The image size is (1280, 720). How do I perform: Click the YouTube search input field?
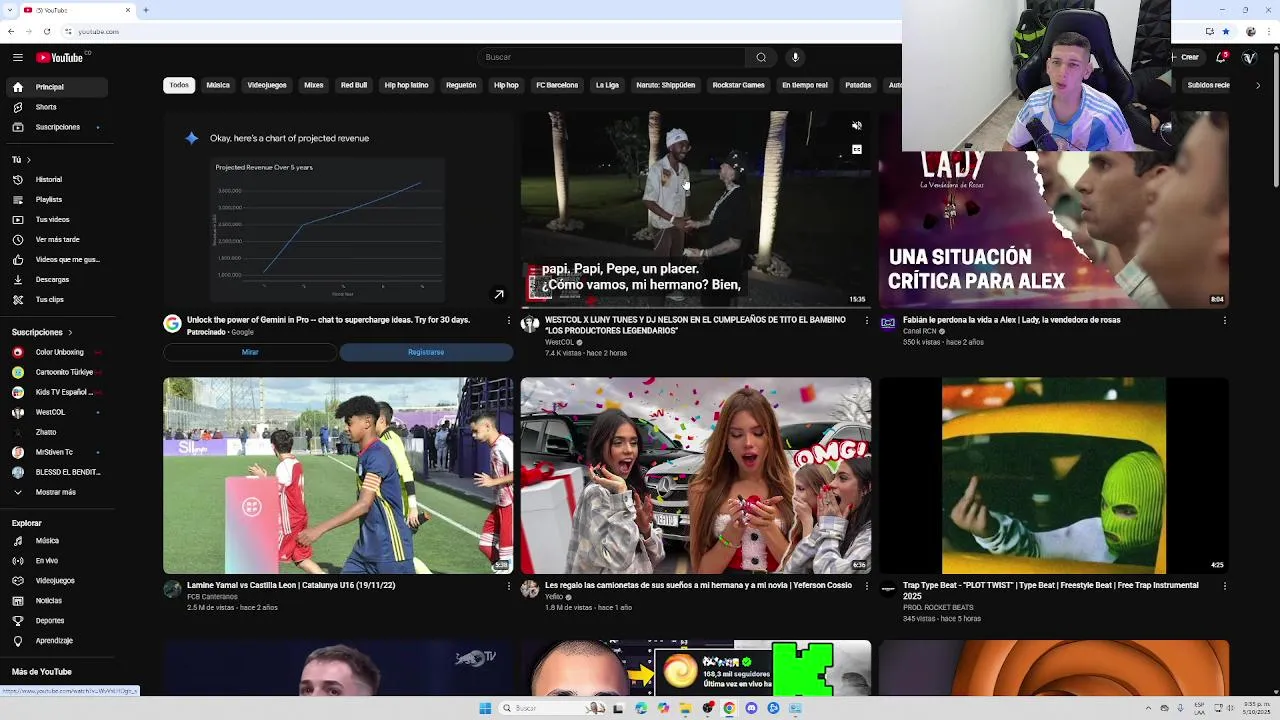612,57
